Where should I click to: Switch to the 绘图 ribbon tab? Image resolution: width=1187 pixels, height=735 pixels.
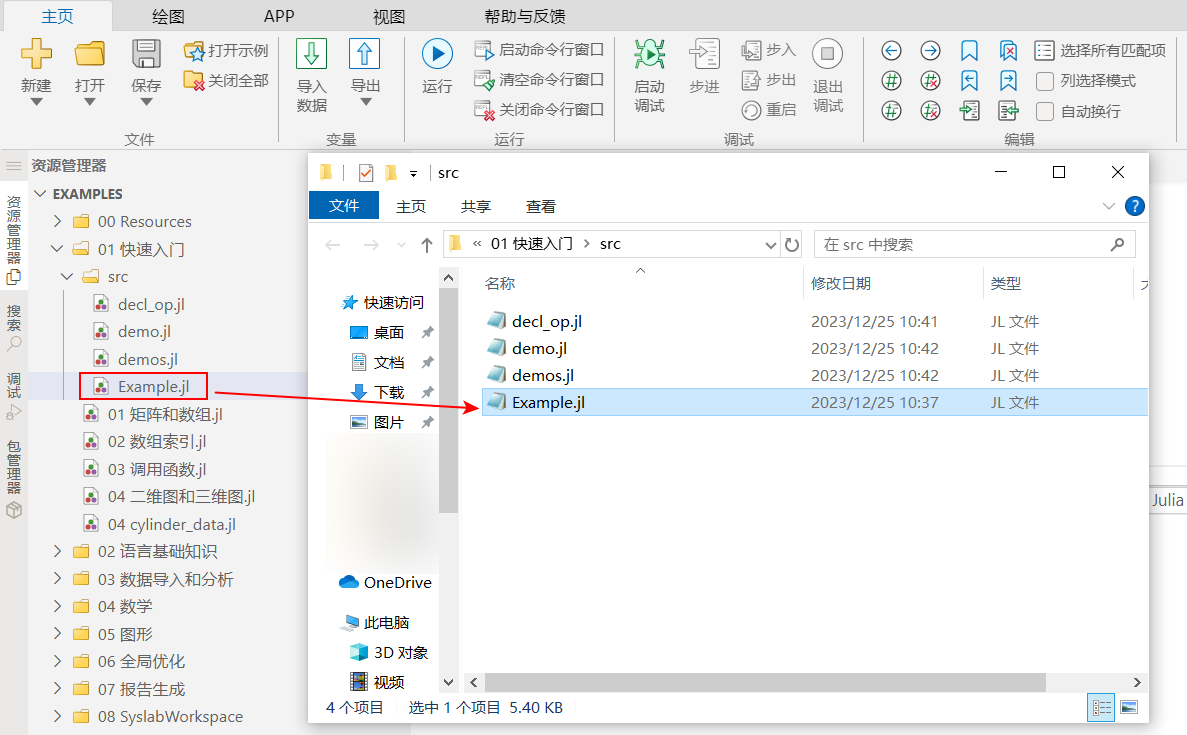167,16
